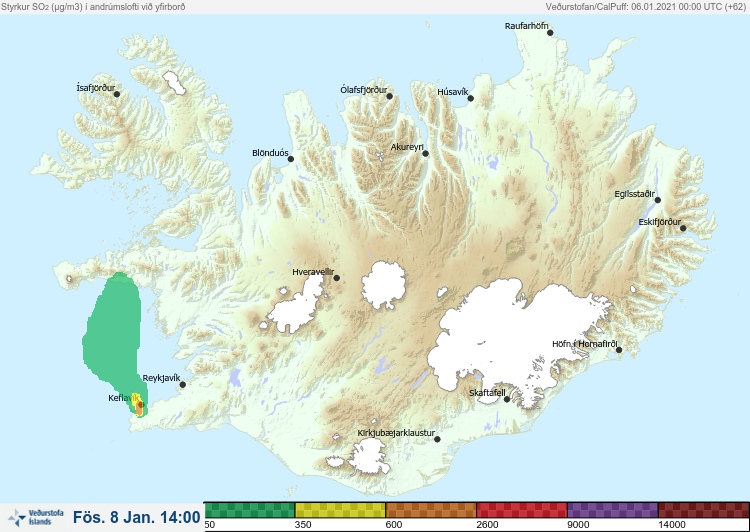Click the Skaftafell location dot
Image resolution: width=750 pixels, height=532 pixels.
[507, 399]
